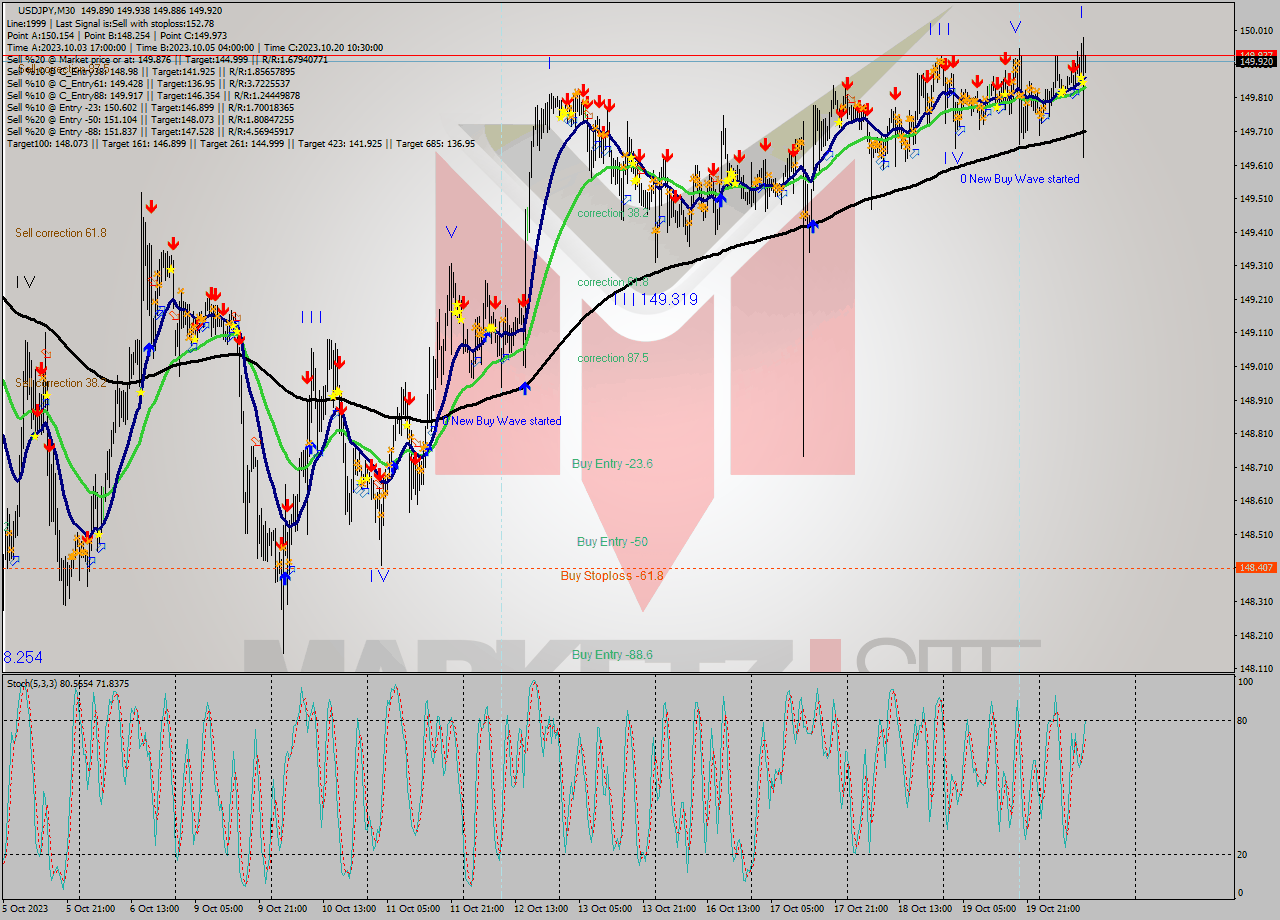This screenshot has height=920, width=1280.
Task: Select the 'Stoch(5,3,3) 80.5654 71.8375' indicator label
Action: pos(68,684)
